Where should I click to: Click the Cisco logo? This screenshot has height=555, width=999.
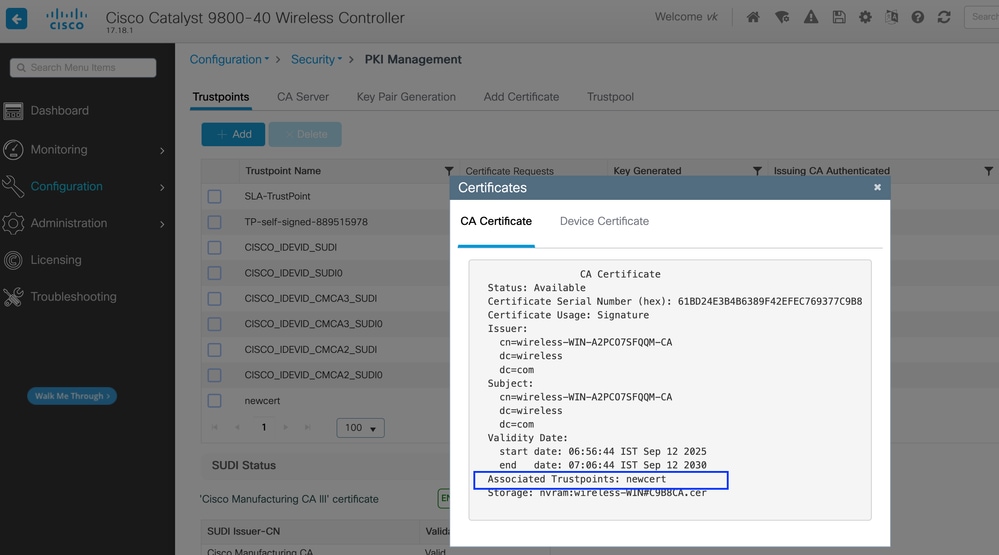point(66,18)
